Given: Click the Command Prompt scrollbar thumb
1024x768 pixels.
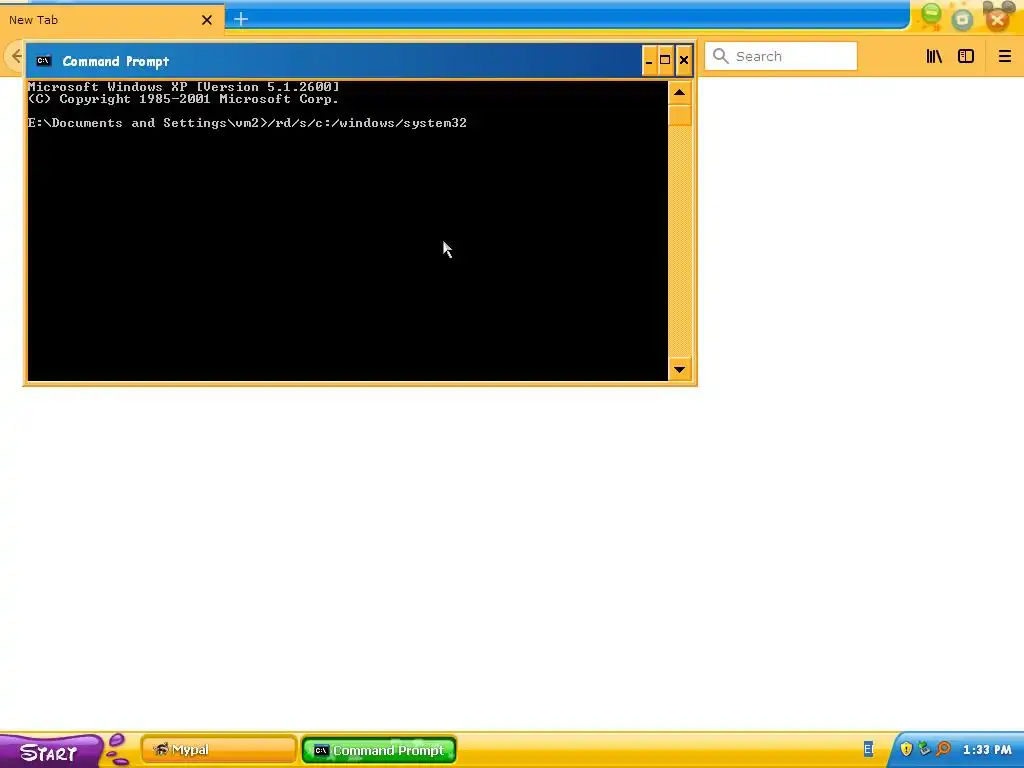Looking at the screenshot, I should (x=679, y=115).
